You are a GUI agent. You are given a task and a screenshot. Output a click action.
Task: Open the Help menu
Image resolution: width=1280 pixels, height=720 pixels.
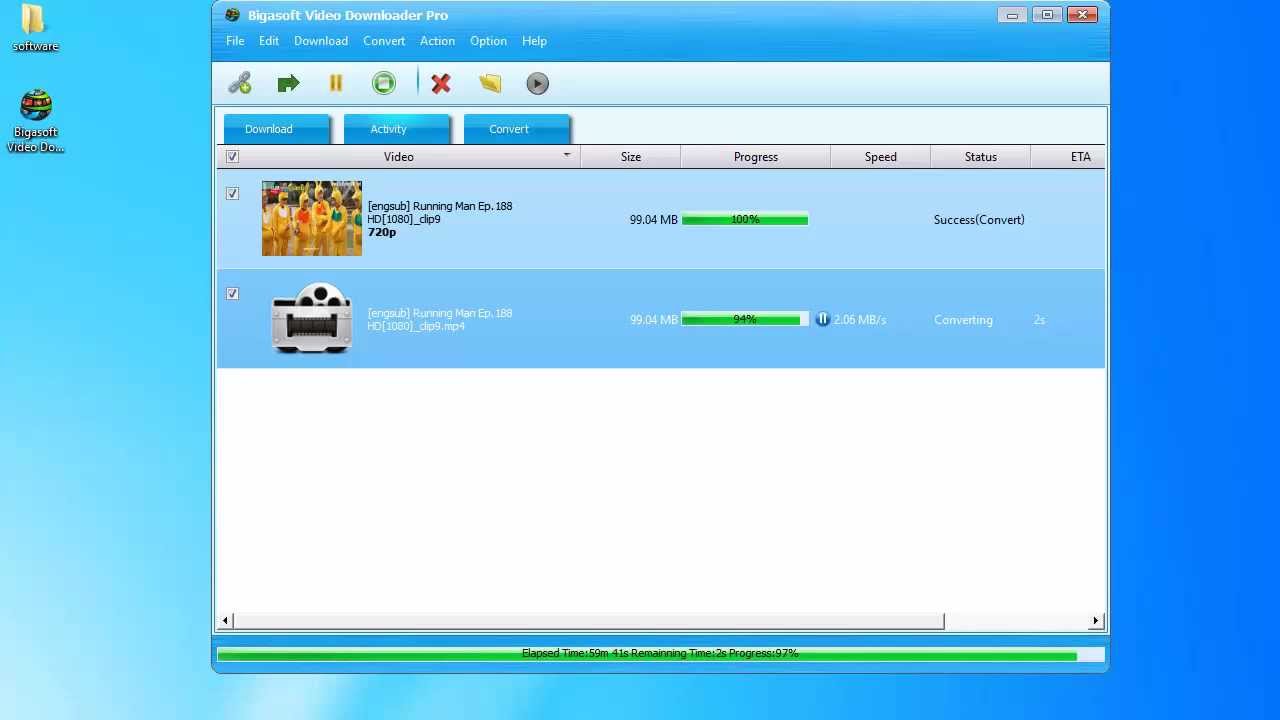534,41
